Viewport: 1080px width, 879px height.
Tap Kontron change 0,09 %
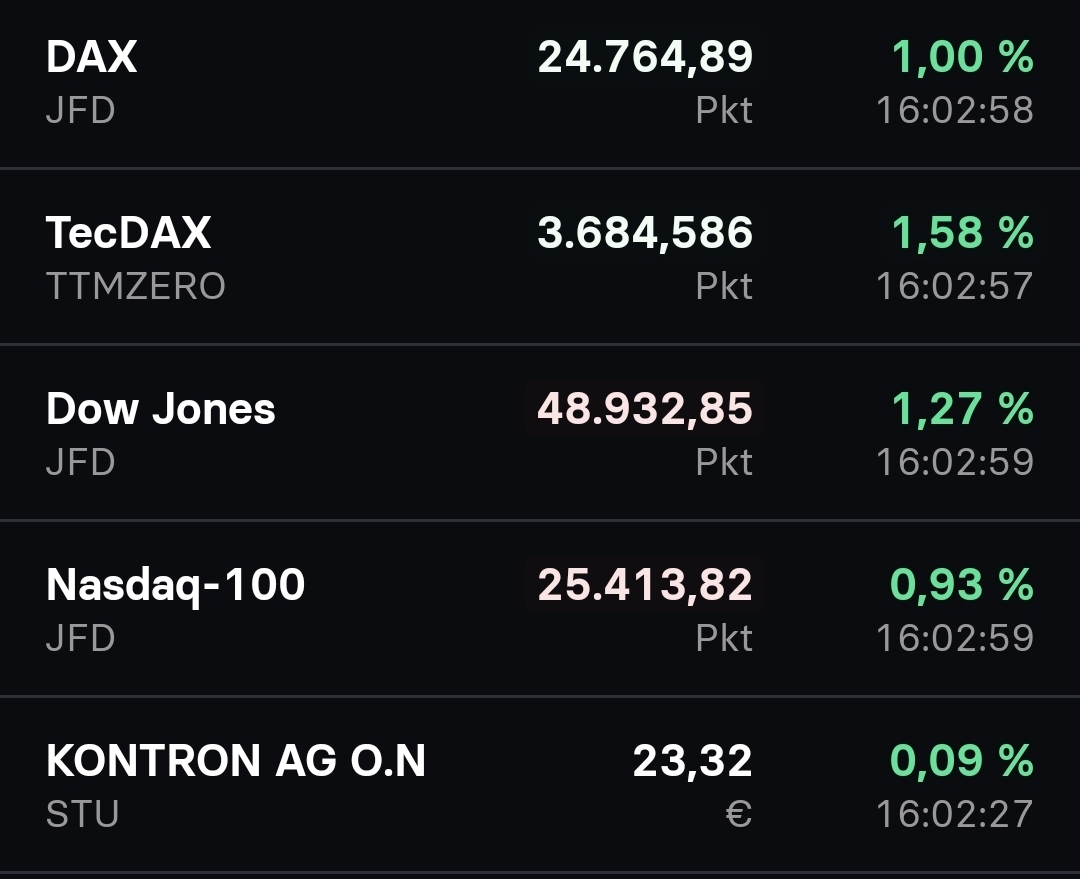coord(962,761)
